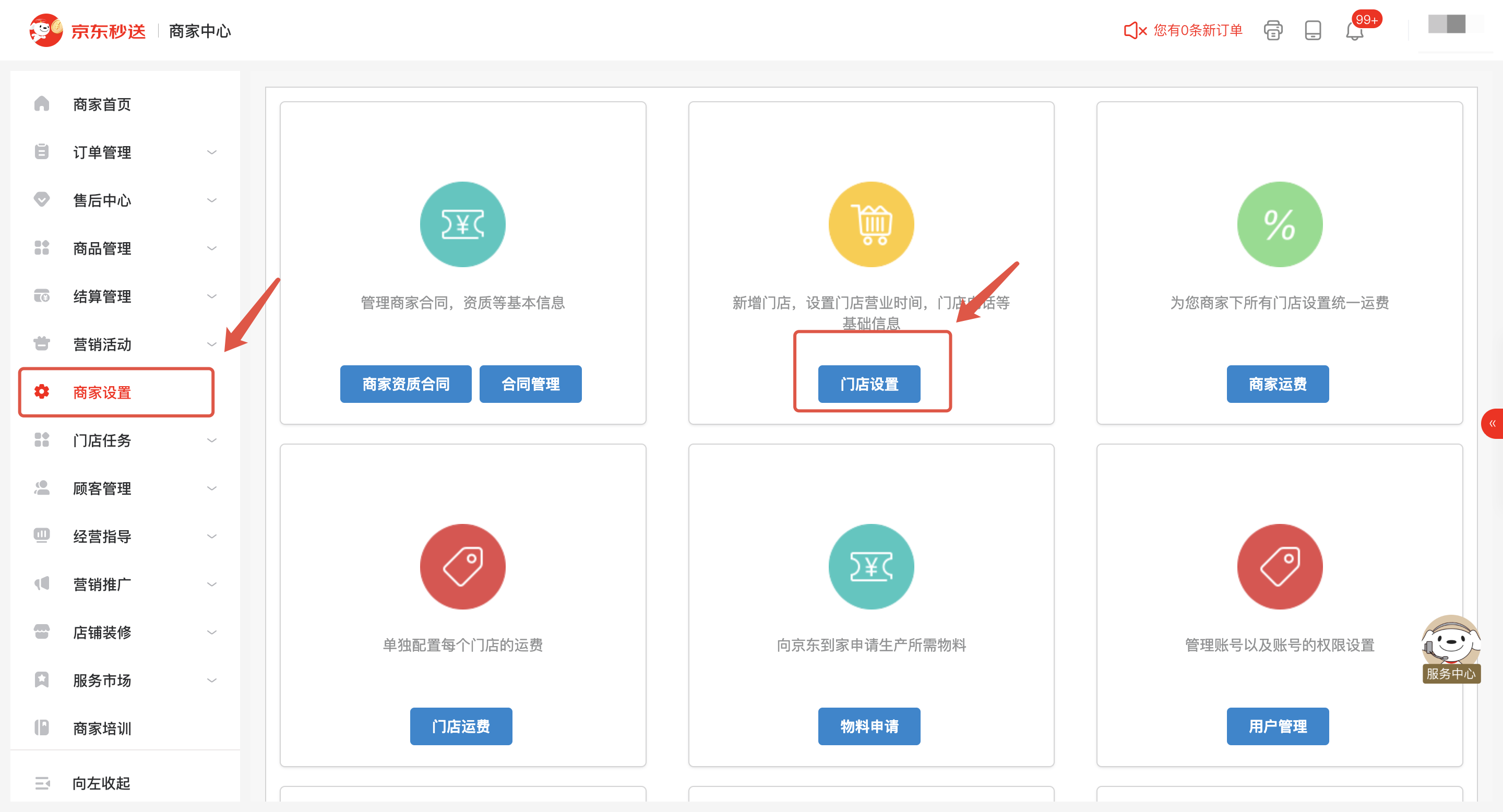Click the gift icon beside 营销活动
This screenshot has height=812, width=1503.
point(41,343)
